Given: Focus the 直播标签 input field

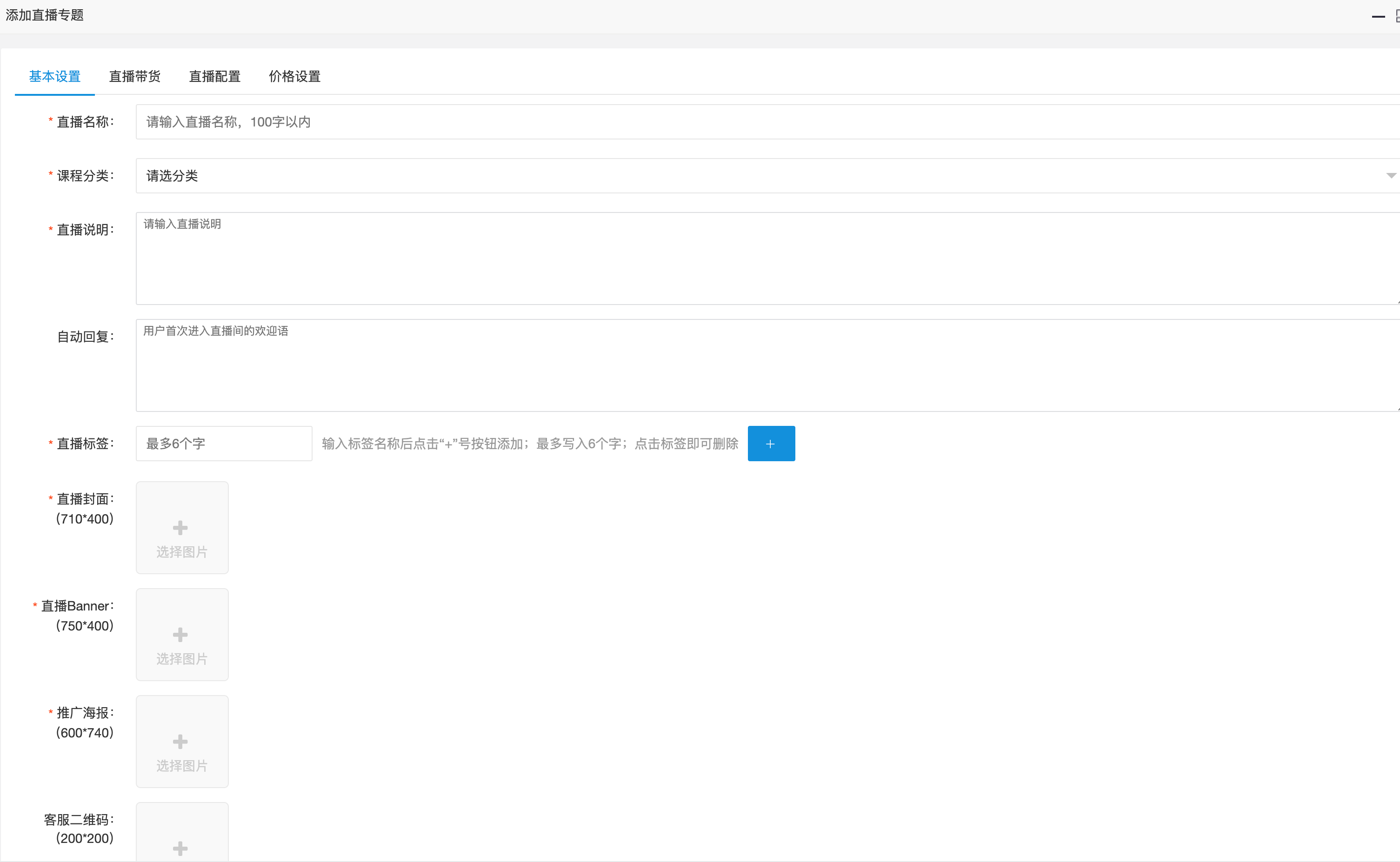Looking at the screenshot, I should click(x=224, y=444).
